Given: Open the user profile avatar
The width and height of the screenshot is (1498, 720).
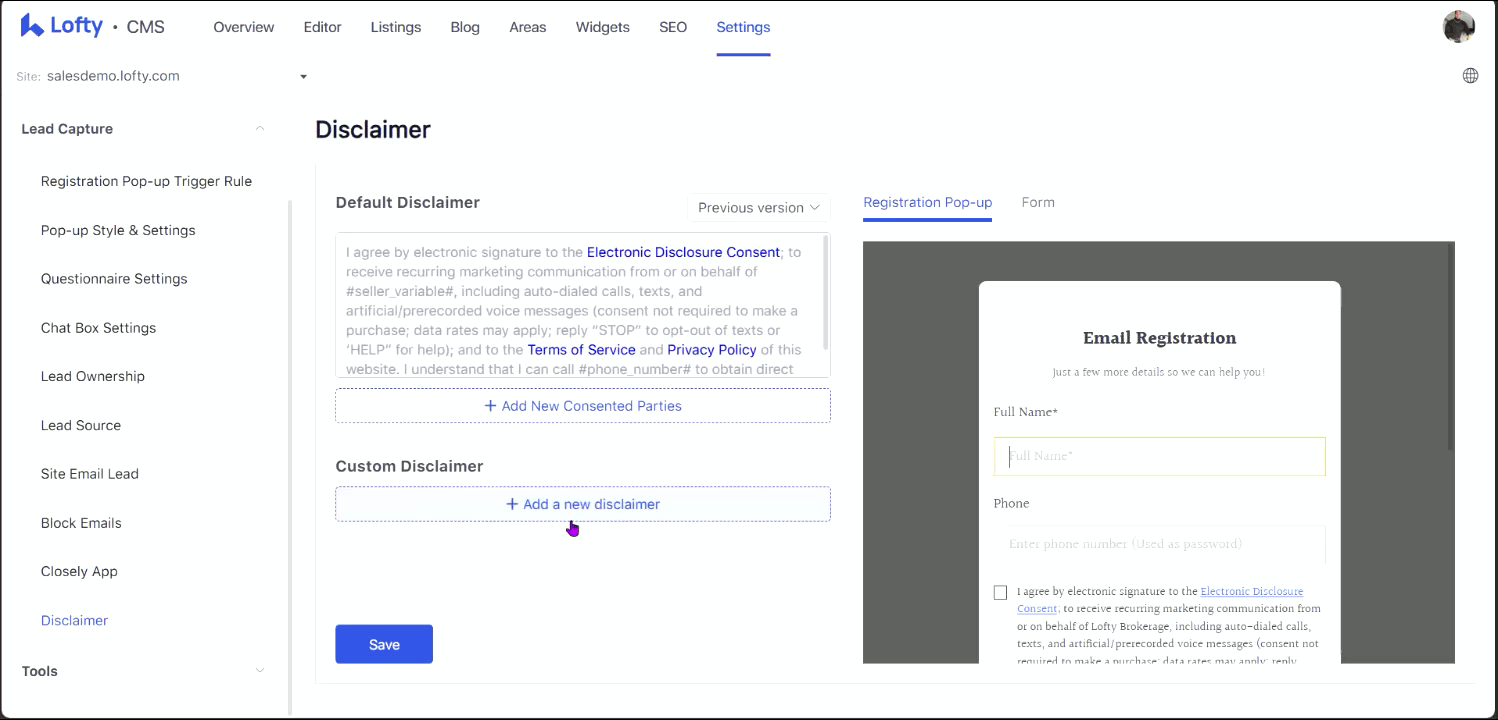Looking at the screenshot, I should (x=1459, y=27).
